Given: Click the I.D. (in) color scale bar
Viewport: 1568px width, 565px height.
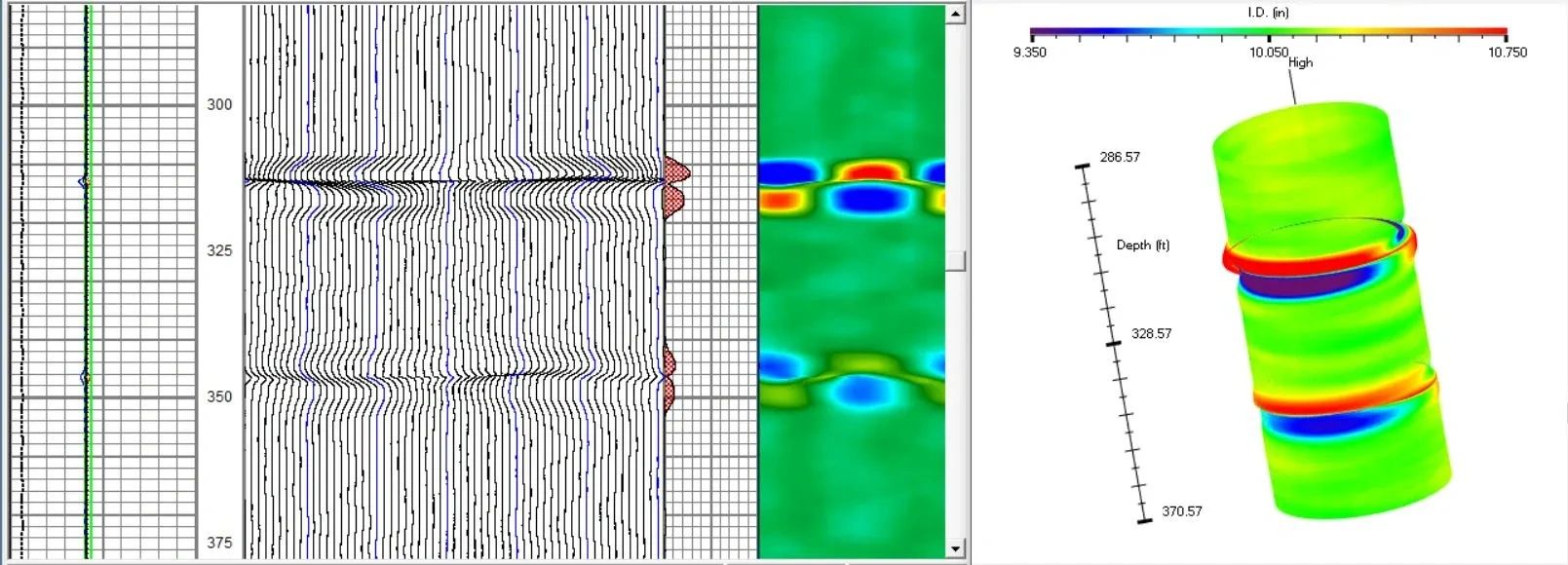Looking at the screenshot, I should (x=1269, y=32).
